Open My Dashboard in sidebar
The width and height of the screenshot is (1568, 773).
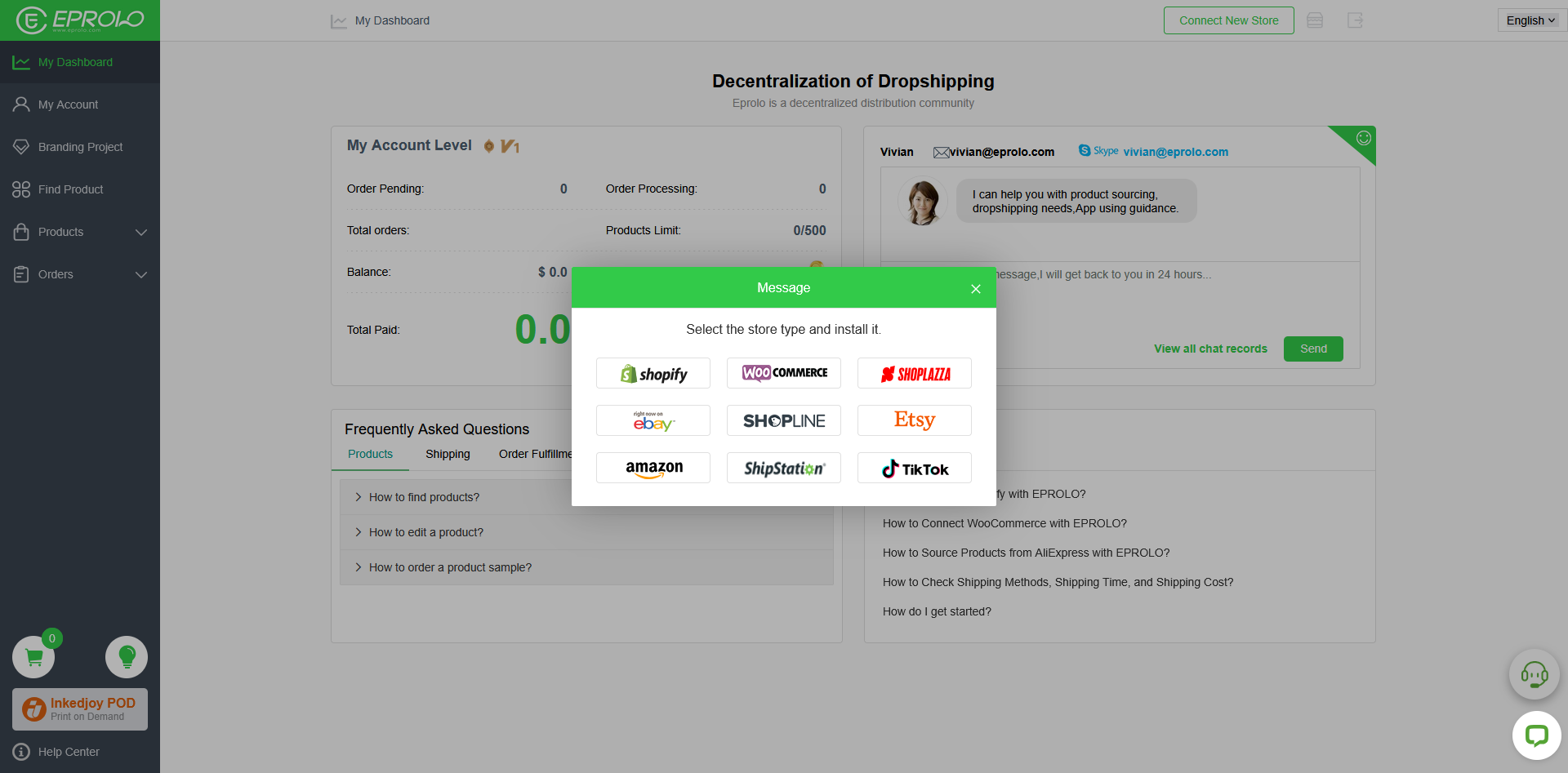[x=80, y=62]
